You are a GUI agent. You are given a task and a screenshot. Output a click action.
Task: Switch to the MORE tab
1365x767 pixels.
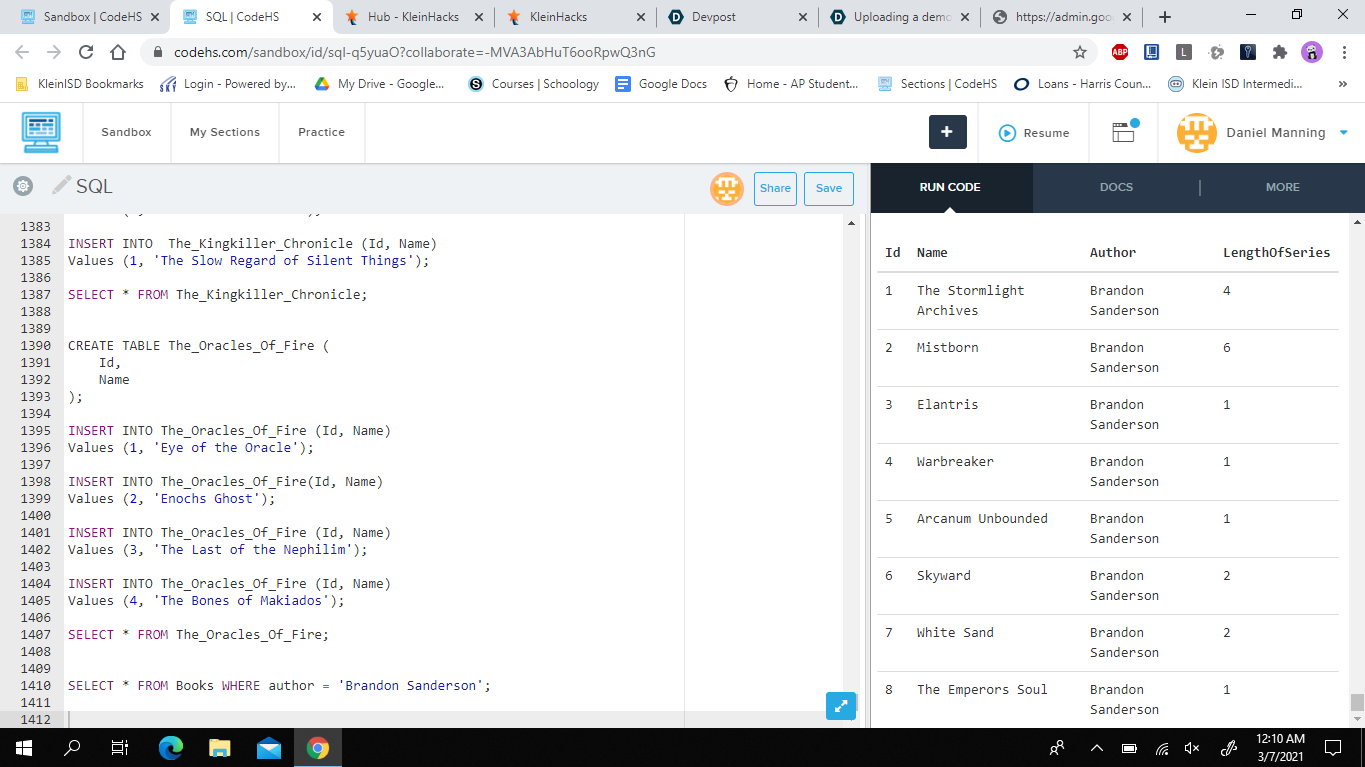pyautogui.click(x=1282, y=187)
